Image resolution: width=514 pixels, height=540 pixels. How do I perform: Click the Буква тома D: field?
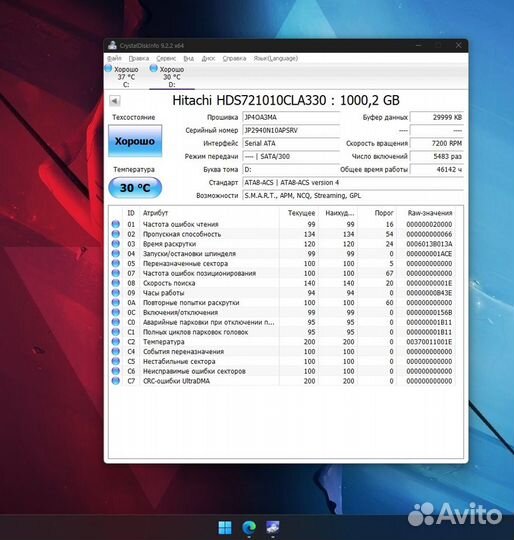pos(291,169)
